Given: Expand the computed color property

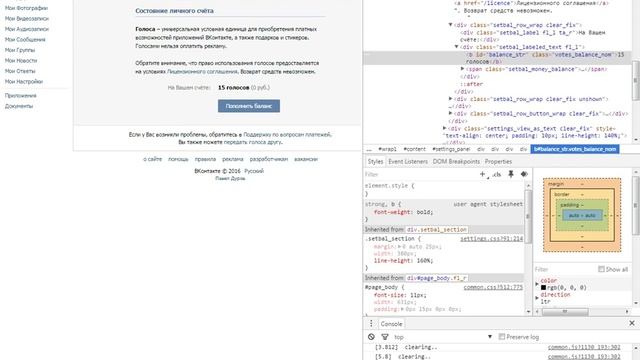Looking at the screenshot, I should click(x=537, y=284).
